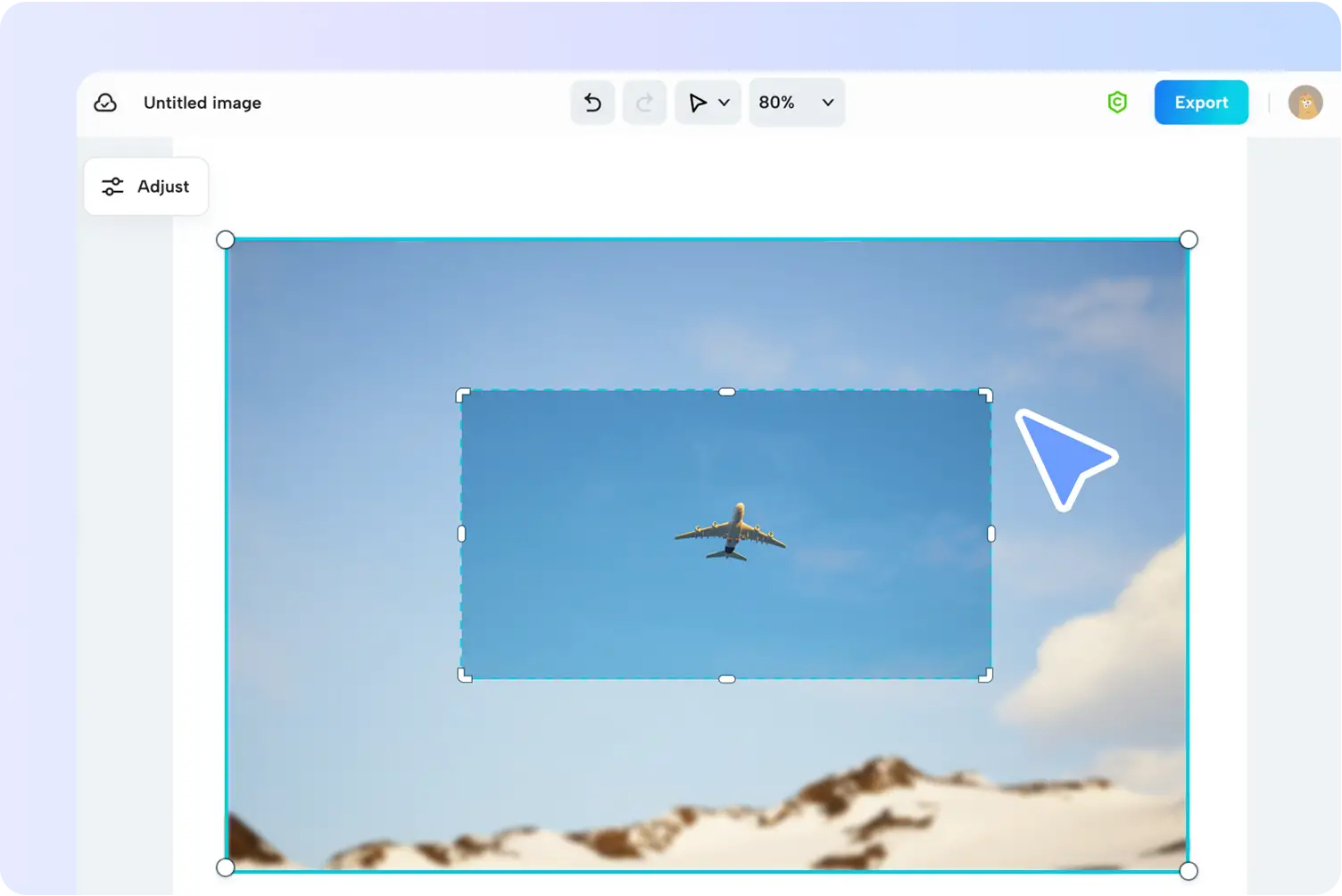Select the Export control in the header
Image resolution: width=1342 pixels, height=896 pixels.
(1201, 102)
